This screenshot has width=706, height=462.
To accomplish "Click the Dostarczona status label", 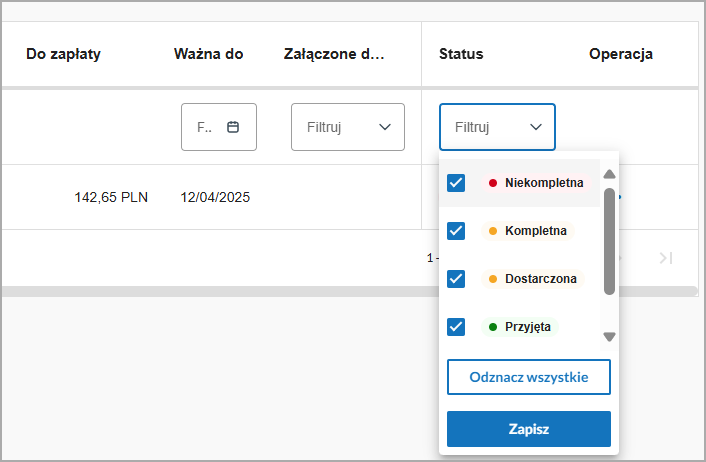I will click(533, 279).
